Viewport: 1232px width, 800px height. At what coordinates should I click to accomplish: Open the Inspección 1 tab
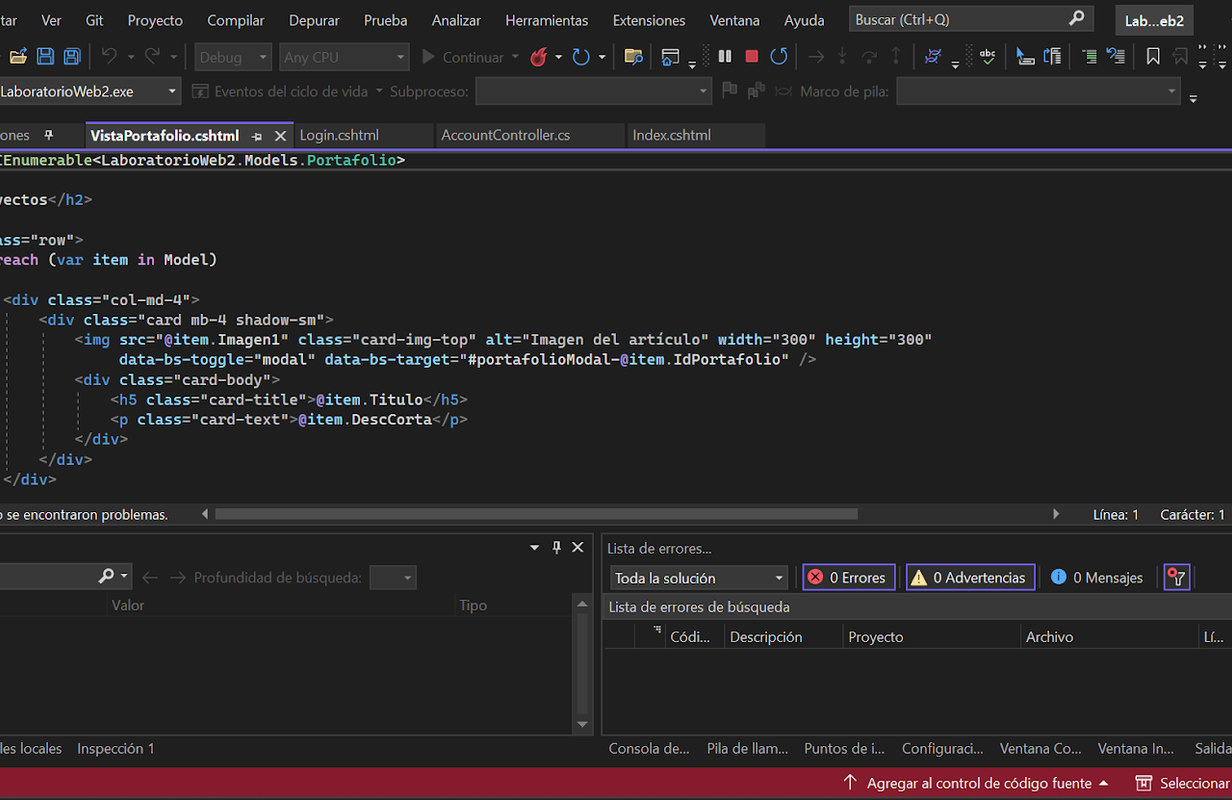(x=116, y=748)
